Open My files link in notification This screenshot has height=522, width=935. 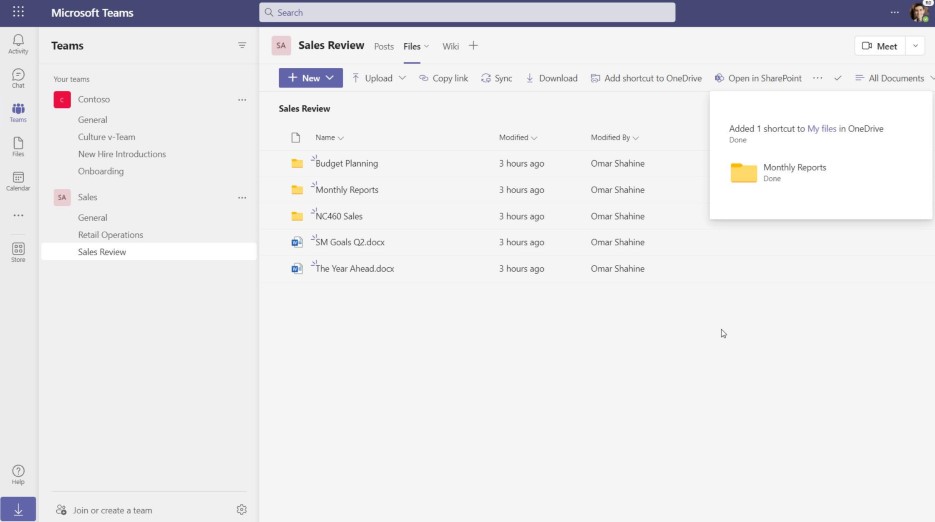click(x=821, y=128)
